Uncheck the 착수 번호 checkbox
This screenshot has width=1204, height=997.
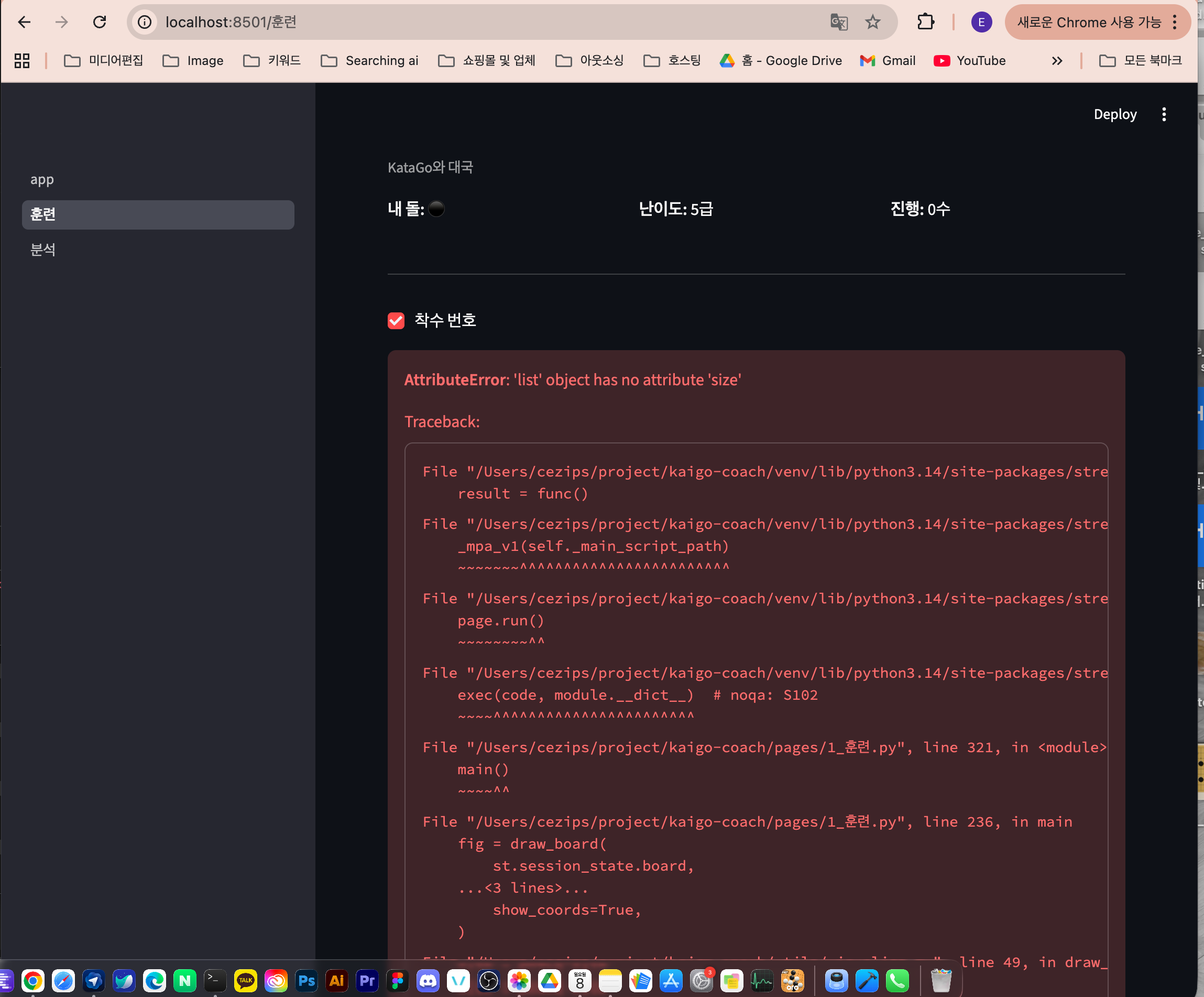pos(396,320)
